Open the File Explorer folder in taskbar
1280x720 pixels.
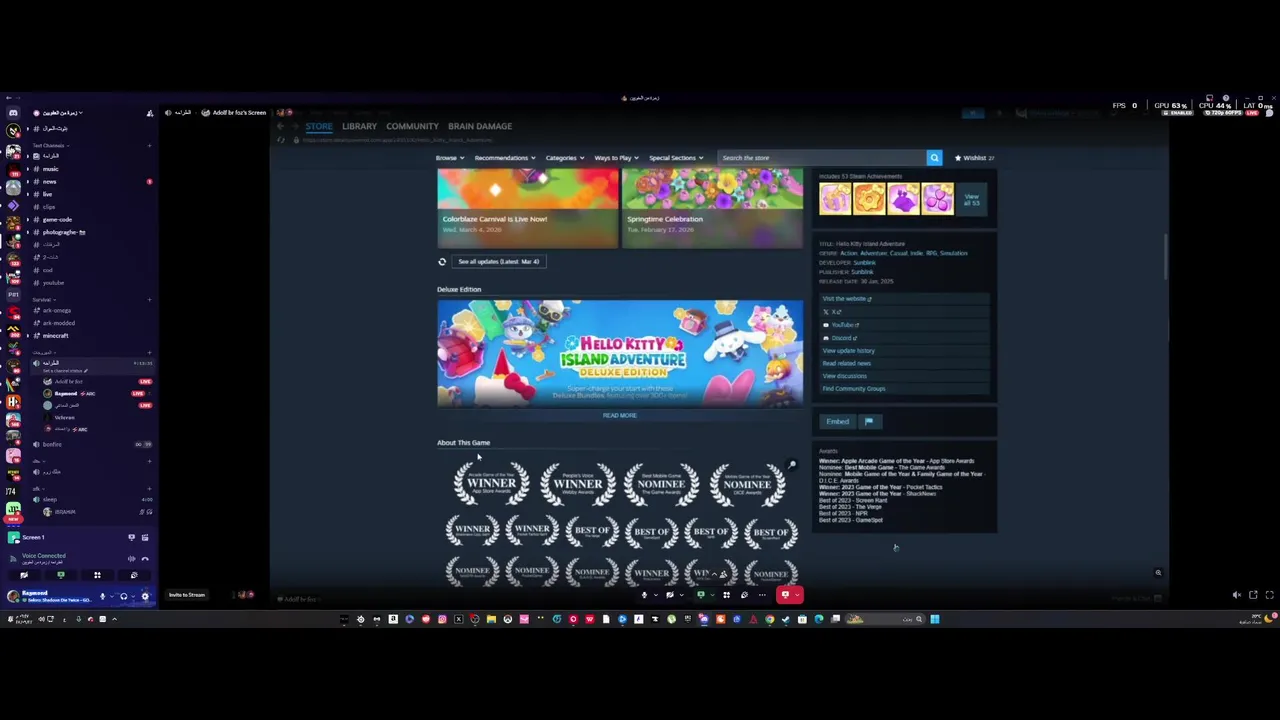[x=491, y=619]
